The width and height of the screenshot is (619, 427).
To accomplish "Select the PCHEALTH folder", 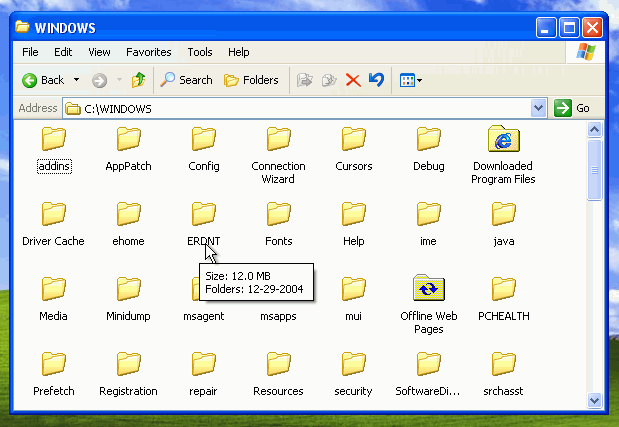I will [504, 300].
